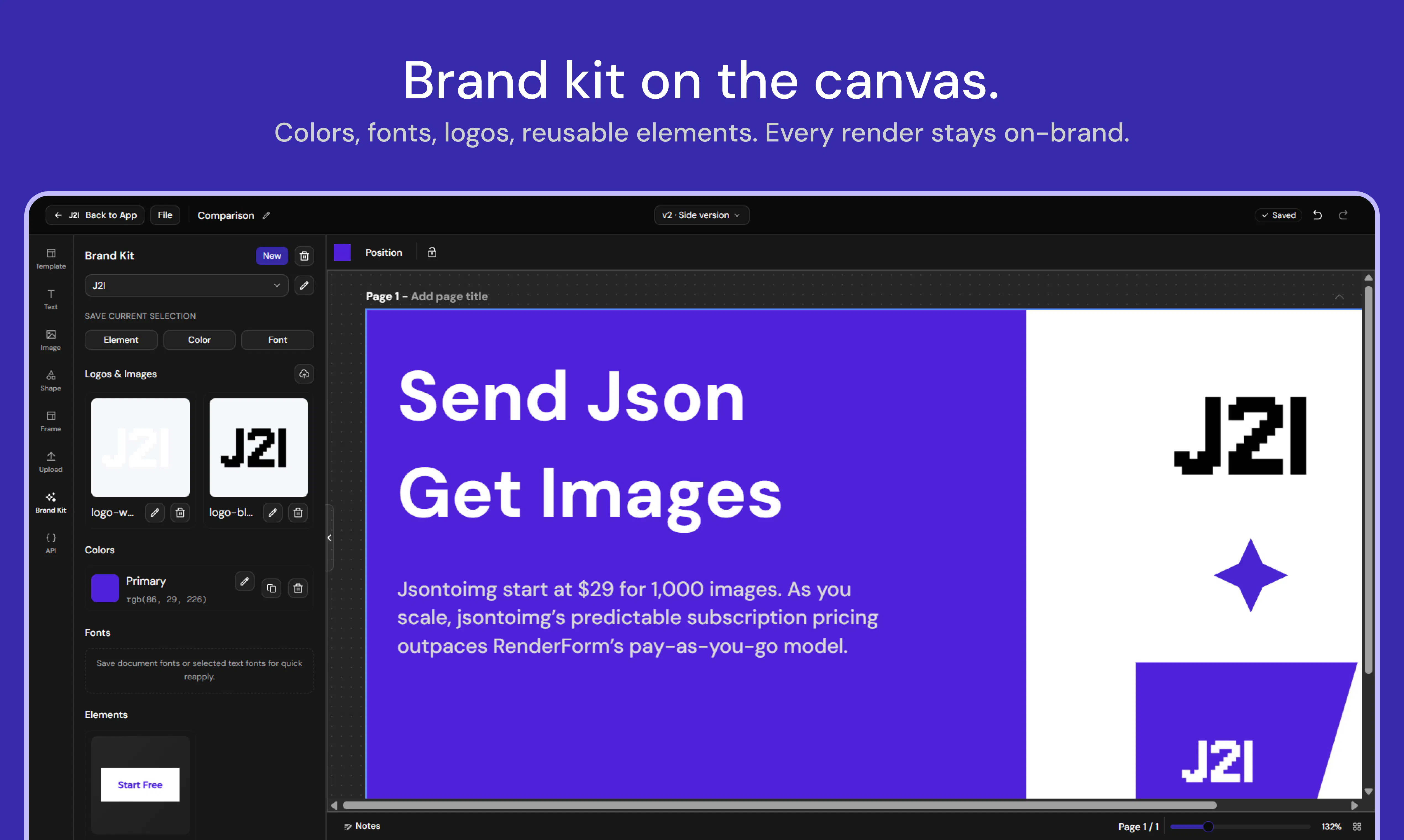Delete the logo-w image entry
The width and height of the screenshot is (1404, 840).
pos(180,512)
